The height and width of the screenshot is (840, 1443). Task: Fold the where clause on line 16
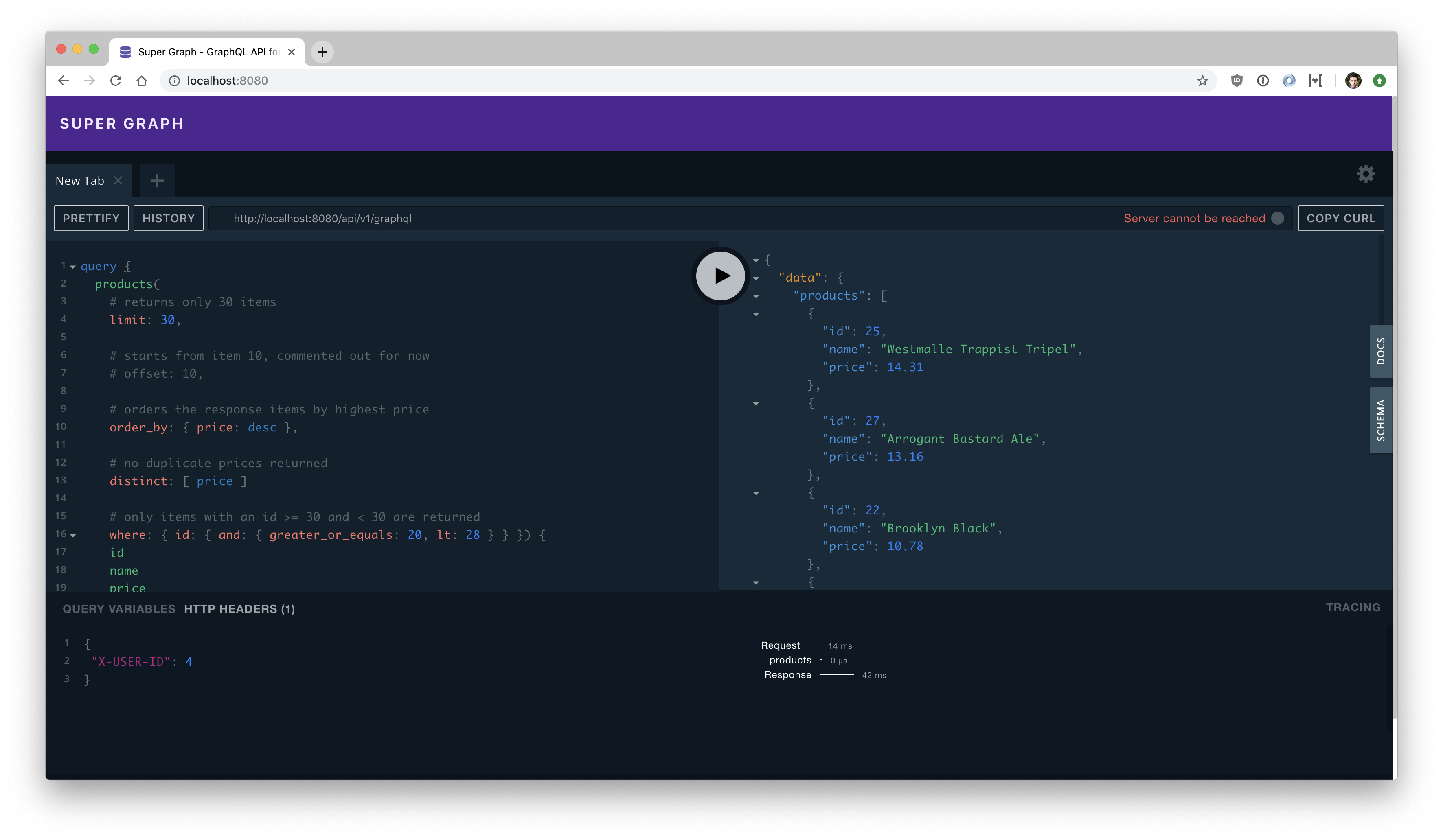tap(73, 535)
